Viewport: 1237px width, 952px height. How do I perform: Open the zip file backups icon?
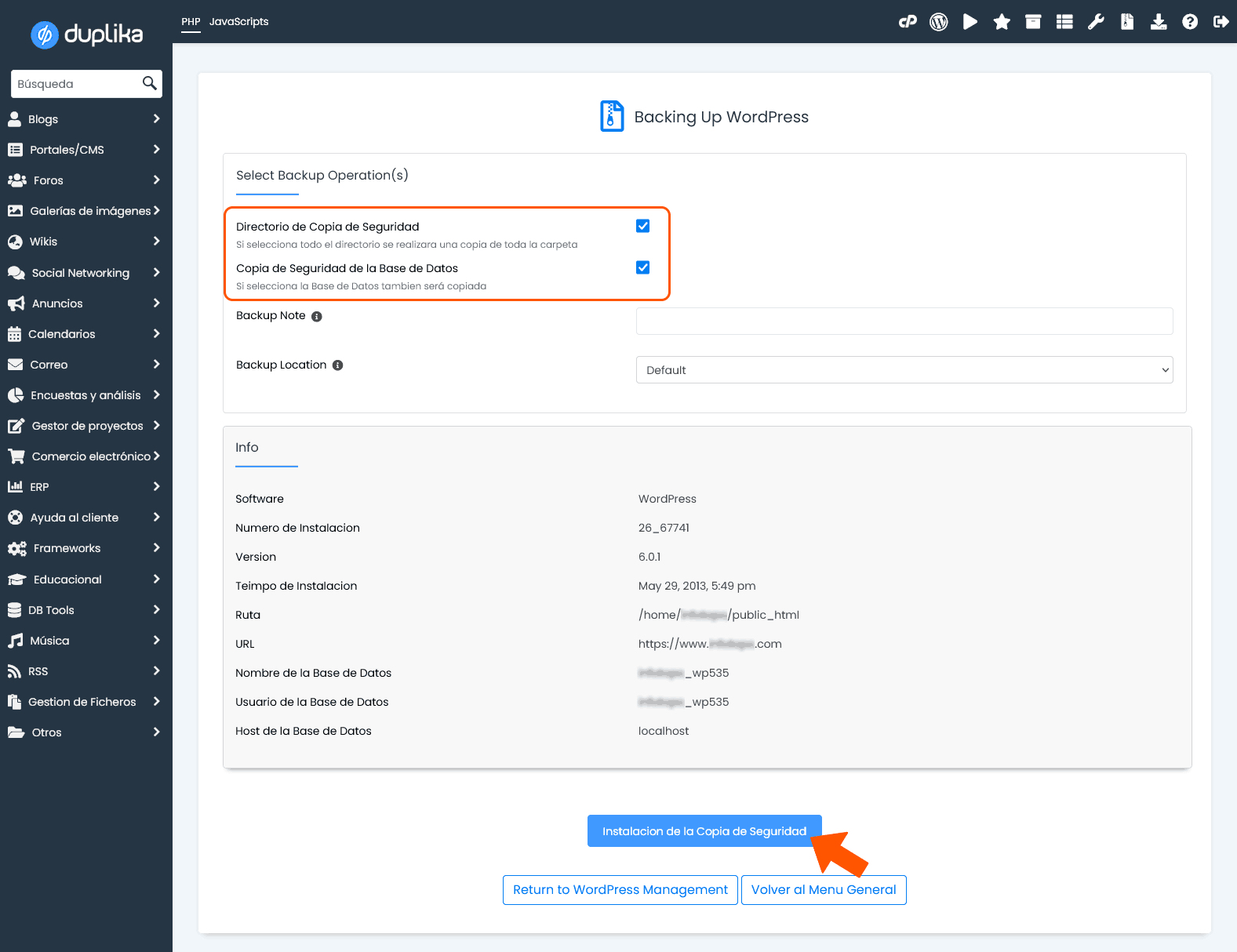(x=1127, y=22)
